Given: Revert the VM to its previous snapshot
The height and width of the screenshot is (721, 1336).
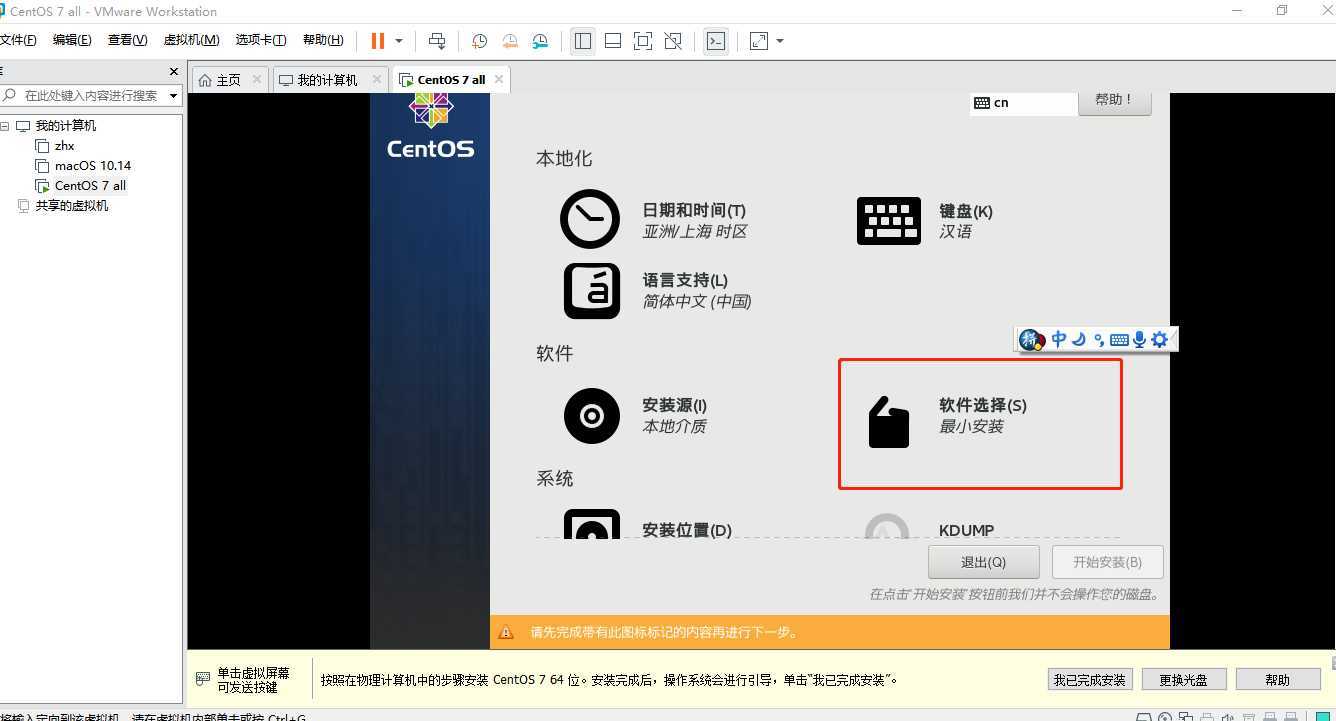Looking at the screenshot, I should (510, 41).
